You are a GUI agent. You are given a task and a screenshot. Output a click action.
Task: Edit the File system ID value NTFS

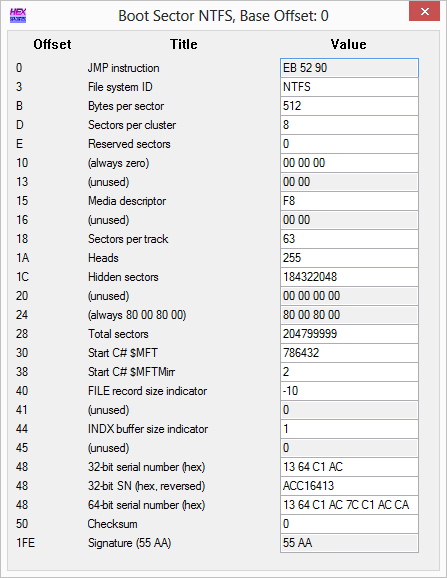[349, 87]
